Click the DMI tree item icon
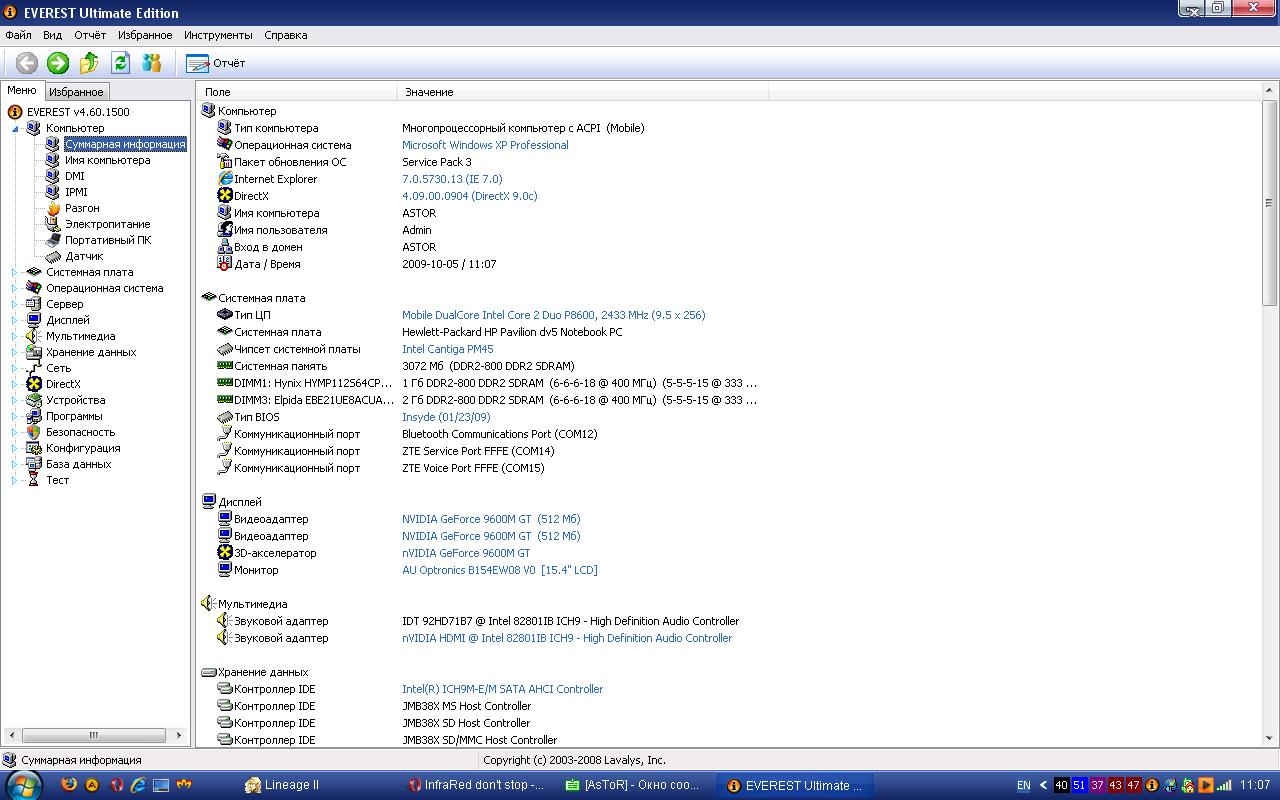The width and height of the screenshot is (1280, 800). (53, 176)
